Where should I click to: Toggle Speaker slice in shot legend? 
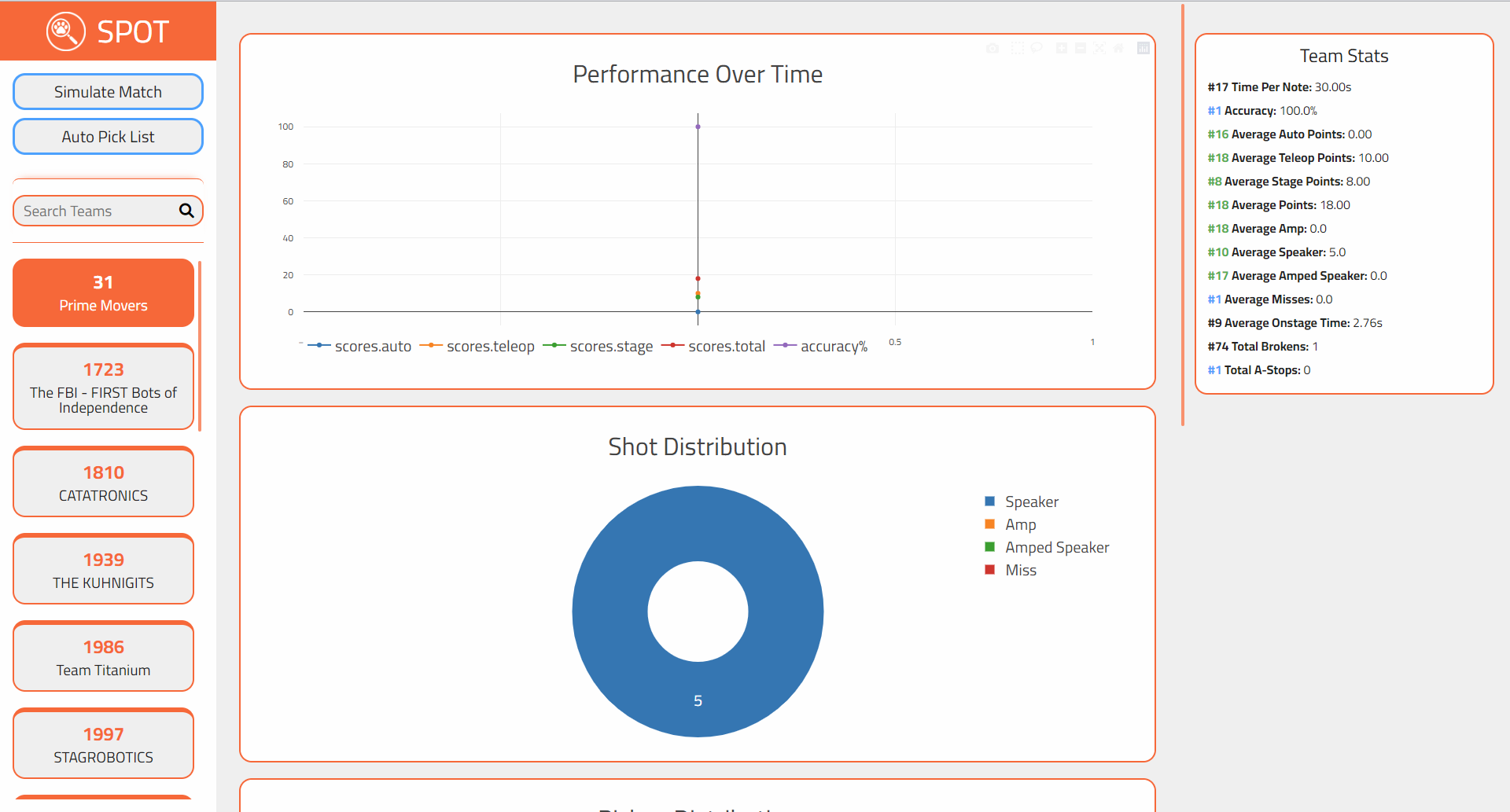pos(1022,502)
